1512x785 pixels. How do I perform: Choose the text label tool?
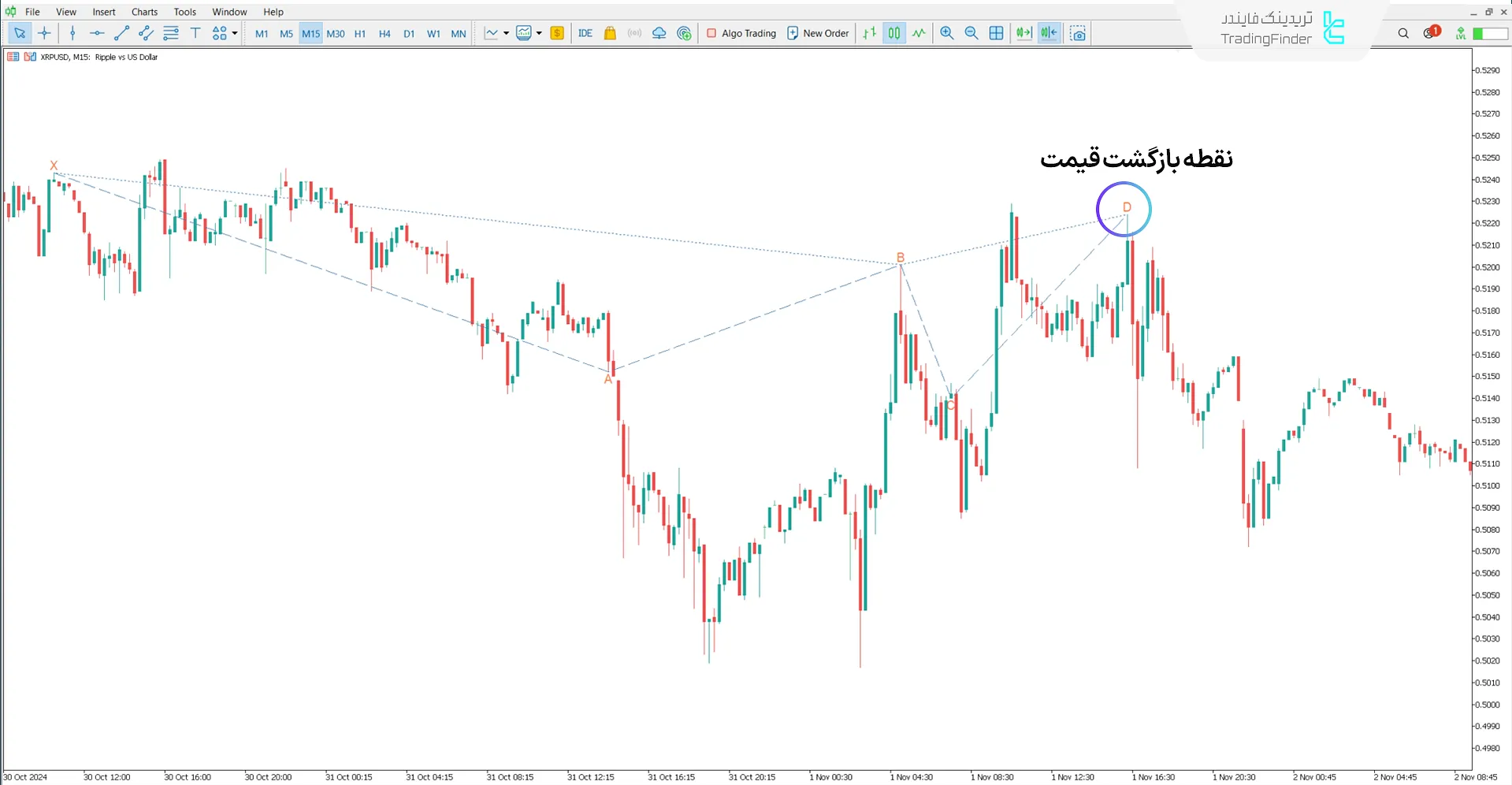[195, 33]
